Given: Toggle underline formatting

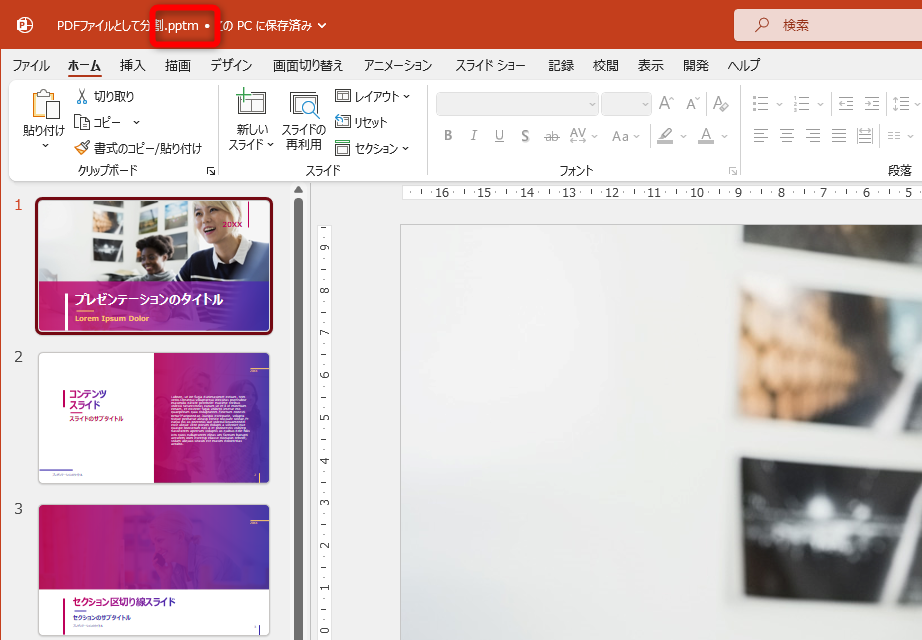Looking at the screenshot, I should [499, 136].
